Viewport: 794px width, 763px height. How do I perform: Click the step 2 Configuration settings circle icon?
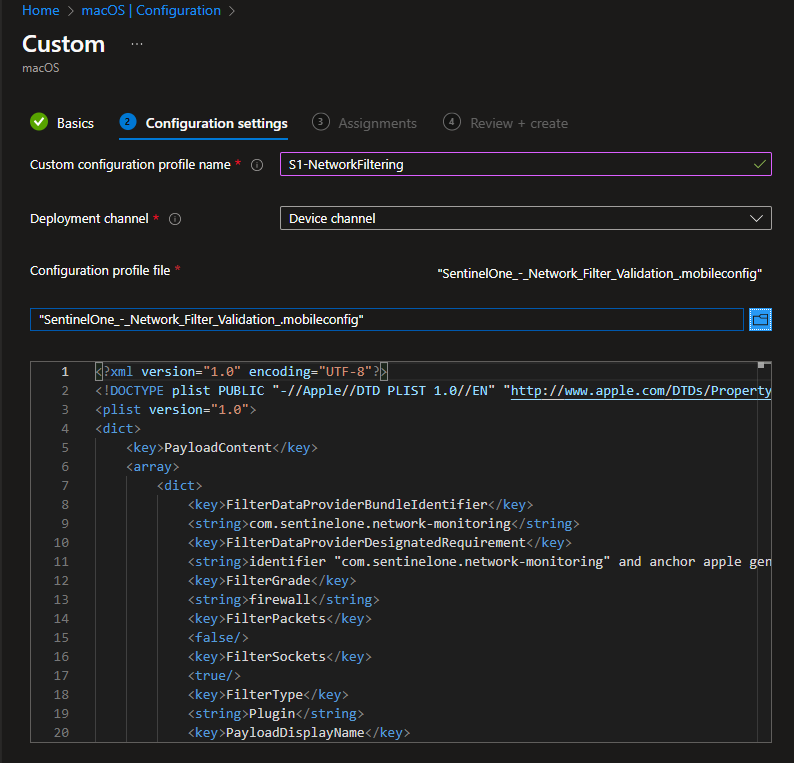click(x=127, y=122)
